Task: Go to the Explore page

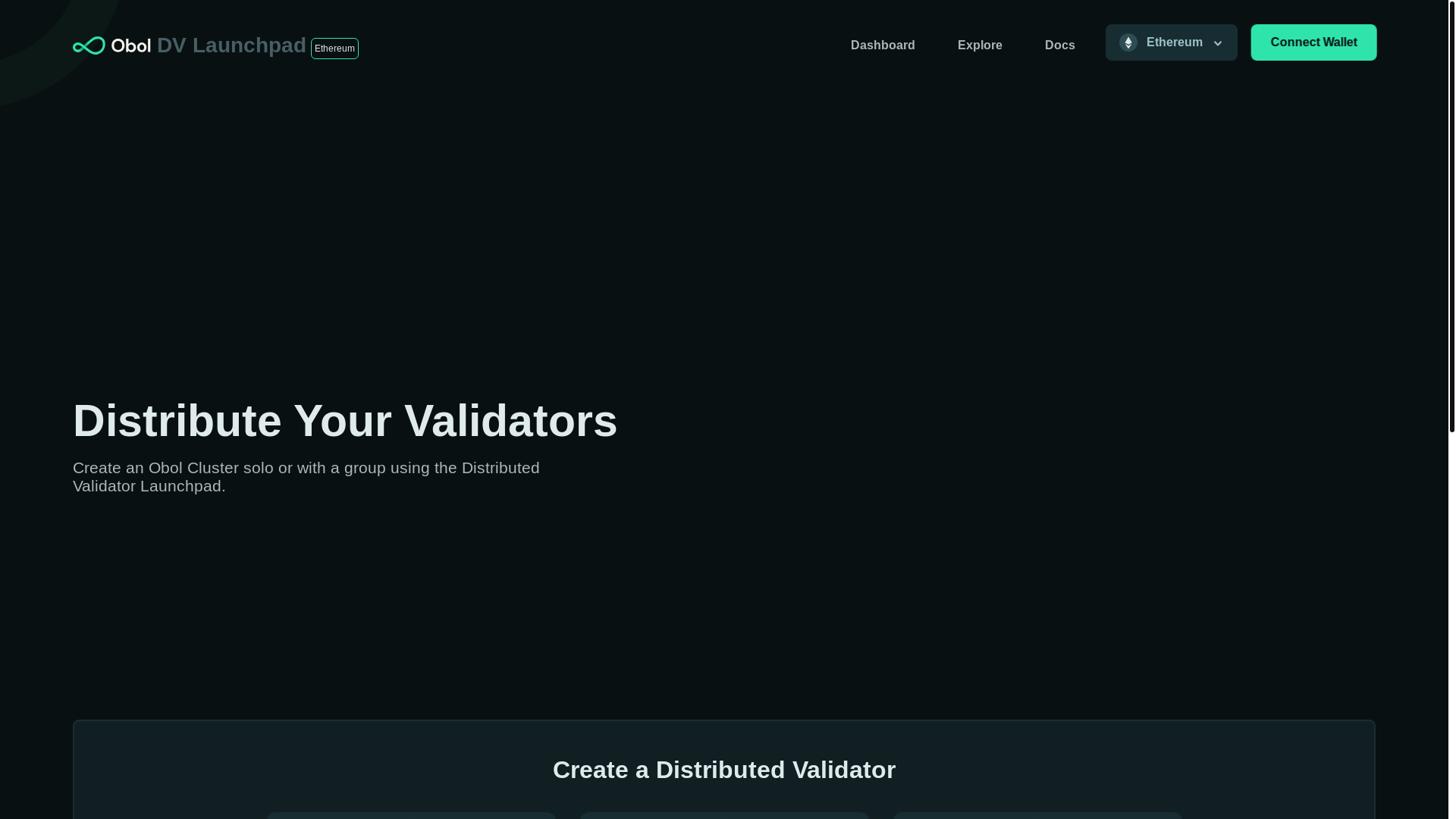Action: coord(980,45)
